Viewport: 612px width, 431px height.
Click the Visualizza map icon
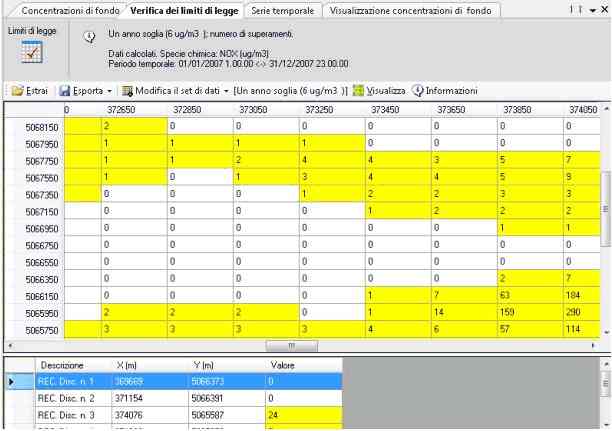(358, 91)
